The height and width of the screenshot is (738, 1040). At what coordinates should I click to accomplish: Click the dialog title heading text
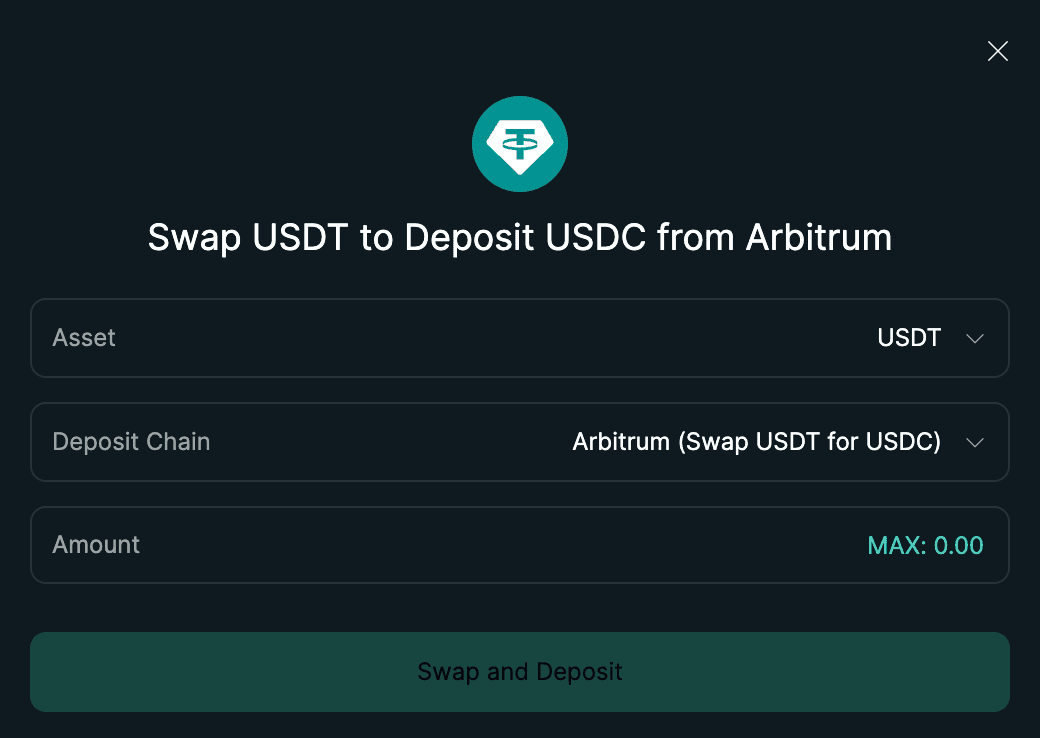coord(520,238)
